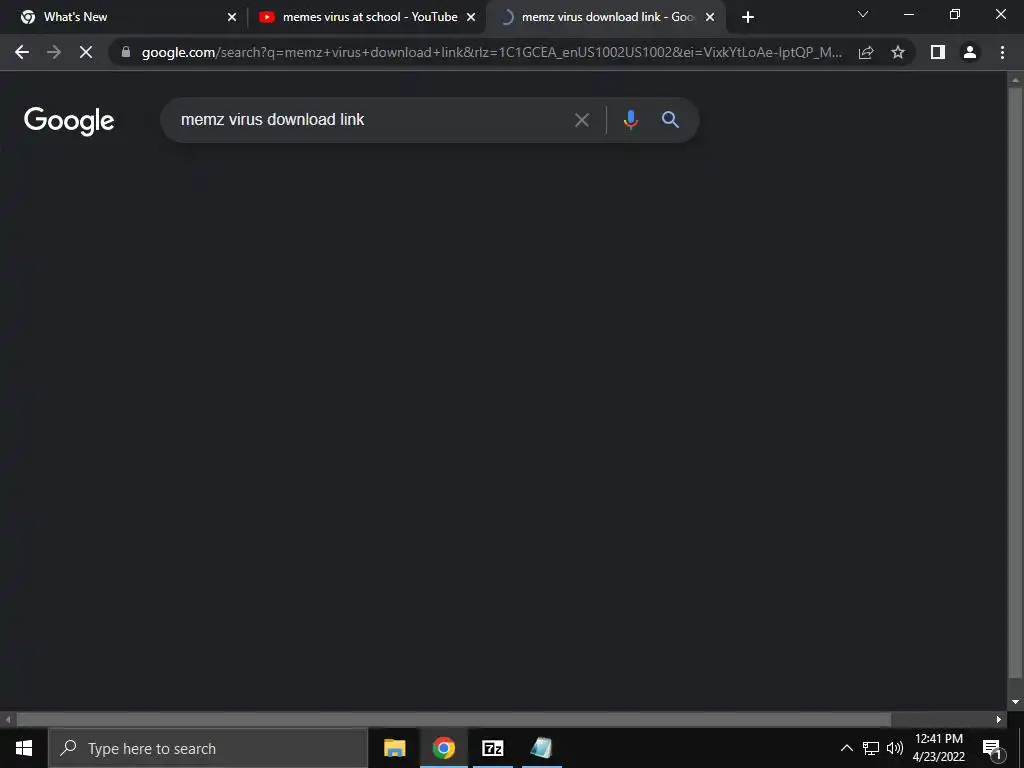The width and height of the screenshot is (1024, 768).
Task: Stop loading the page
Action: (x=86, y=52)
